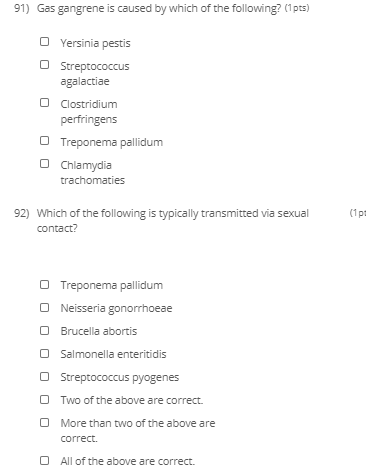Click the gas gangrene question text
366x476 pixels.
click(x=159, y=8)
